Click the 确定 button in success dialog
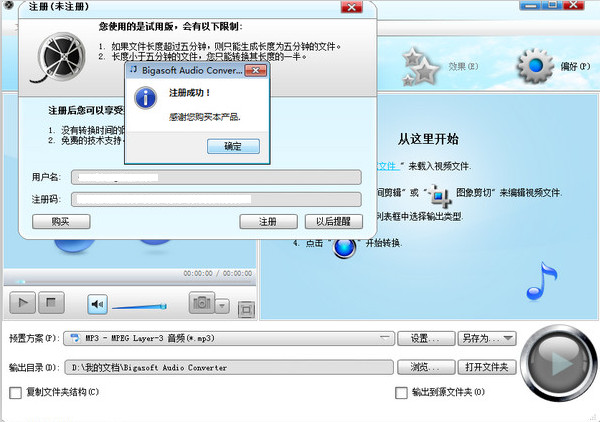600x422 pixels. click(233, 146)
